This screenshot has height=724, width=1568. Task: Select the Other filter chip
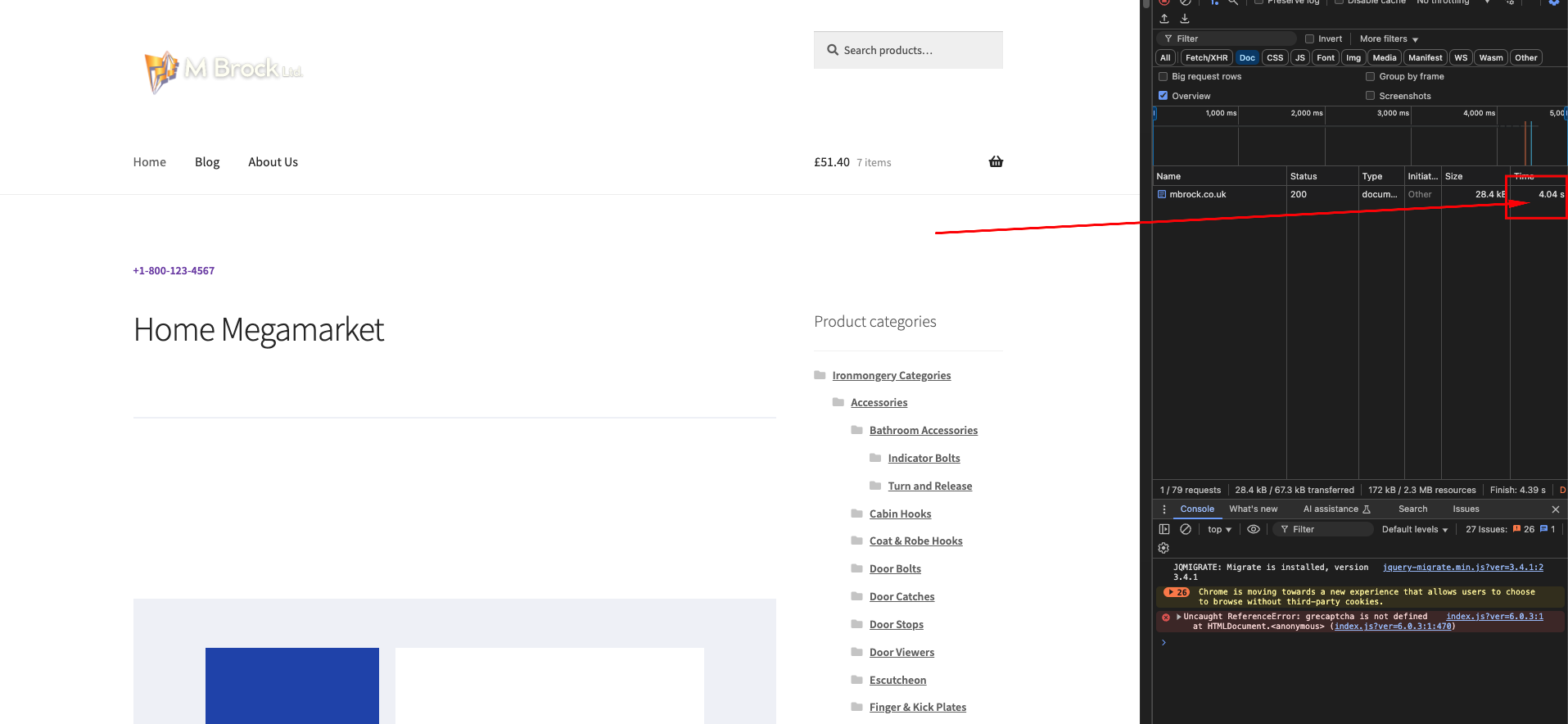(x=1526, y=57)
